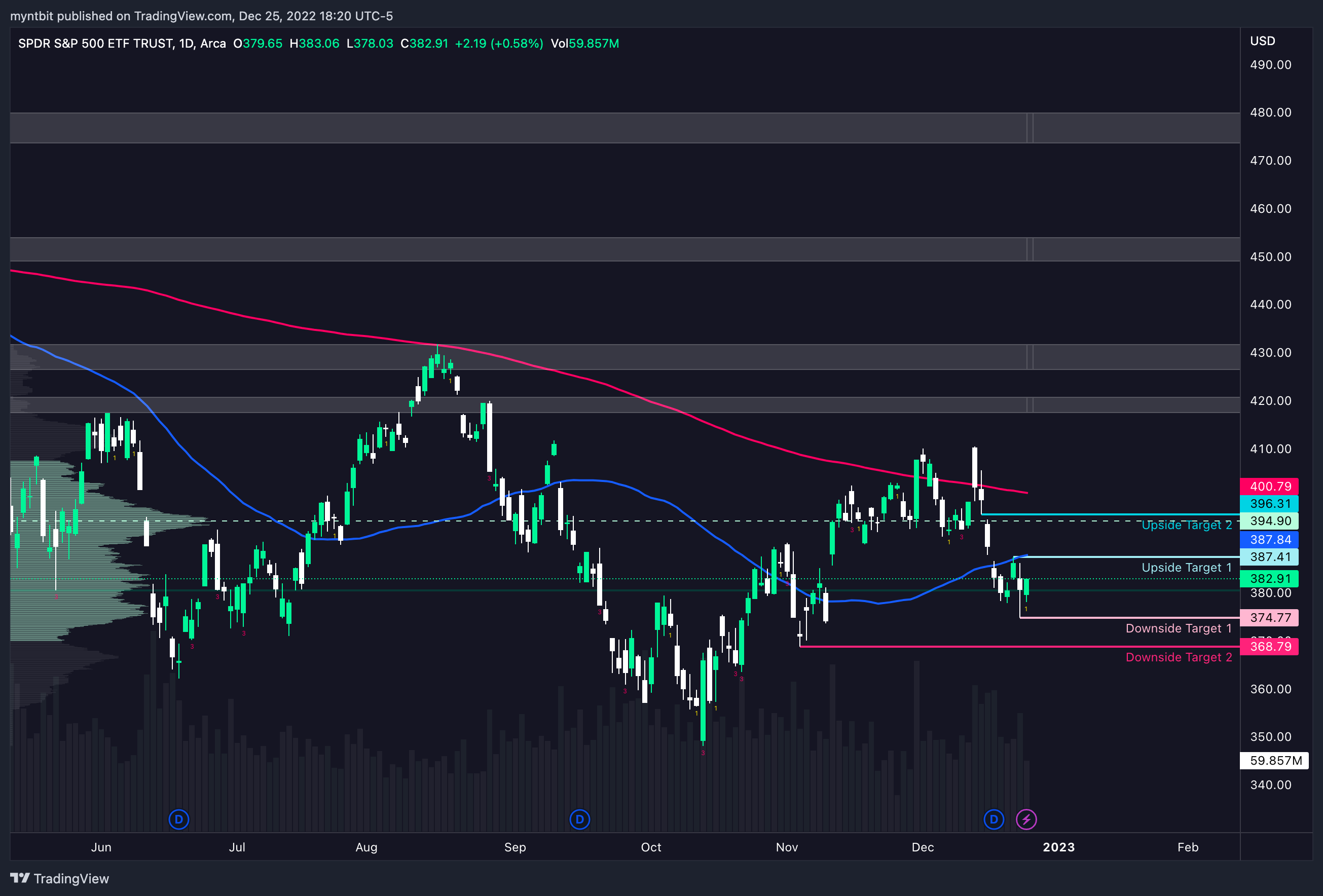
Task: Click the Upside Target 2 text label
Action: tap(1186, 525)
